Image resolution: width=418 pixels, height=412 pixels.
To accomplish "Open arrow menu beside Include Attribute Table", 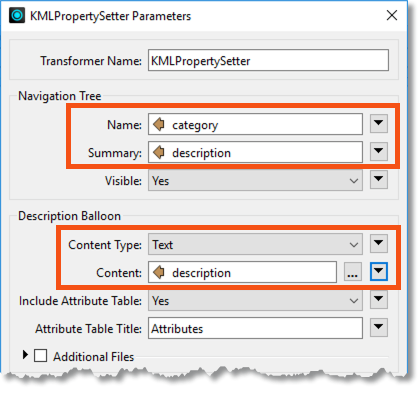I will click(x=379, y=300).
